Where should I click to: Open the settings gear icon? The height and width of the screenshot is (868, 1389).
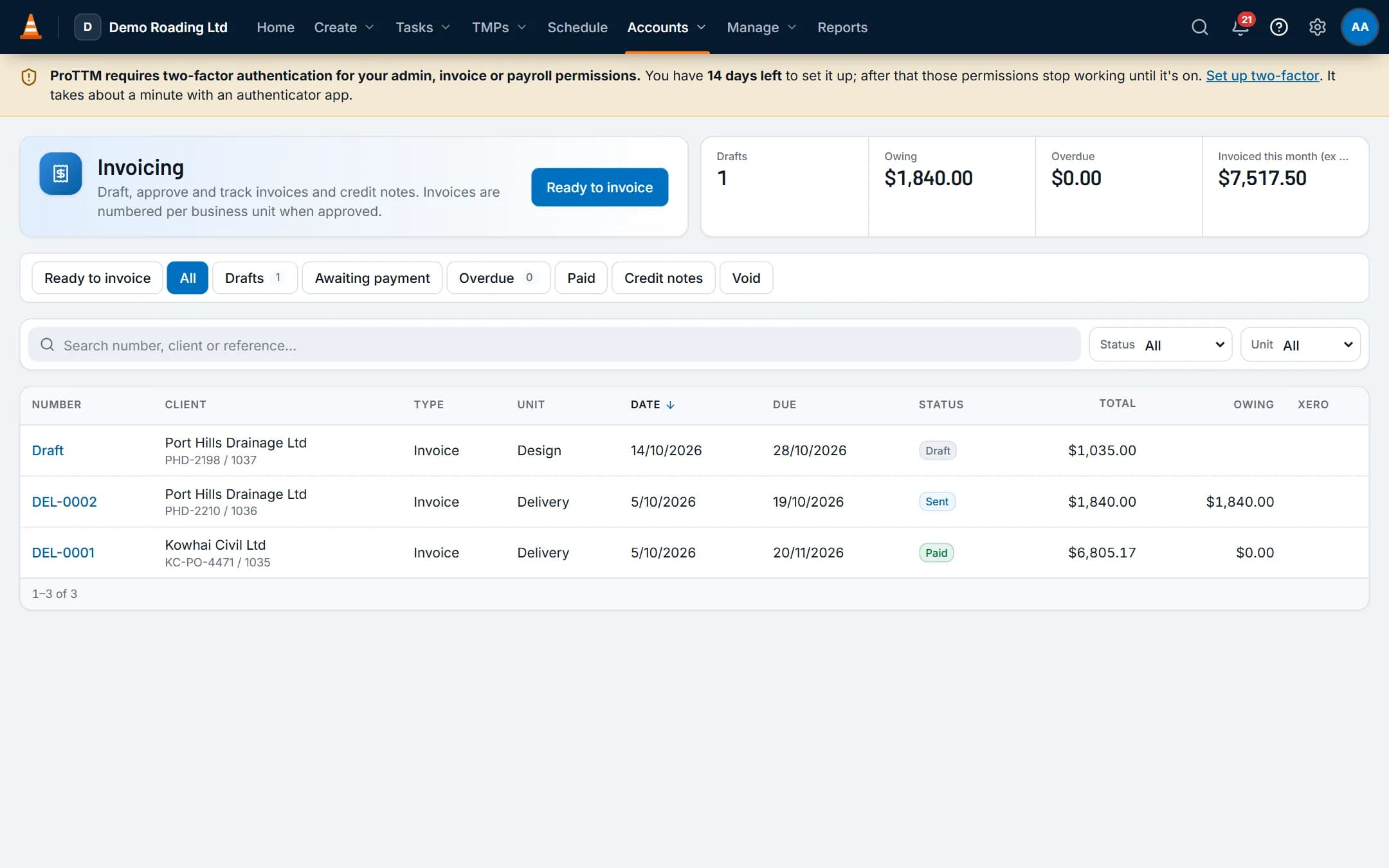1317,27
